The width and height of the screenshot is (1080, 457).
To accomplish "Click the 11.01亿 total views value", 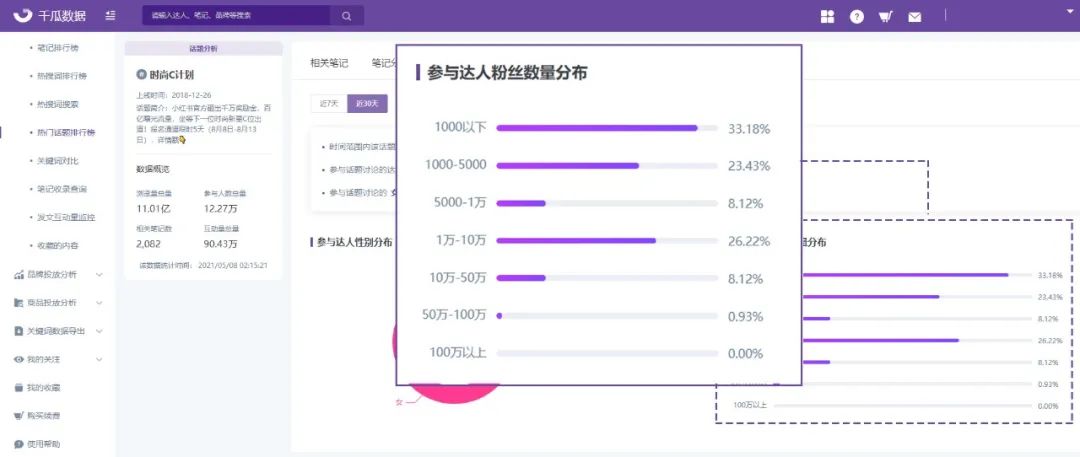I will [x=154, y=209].
